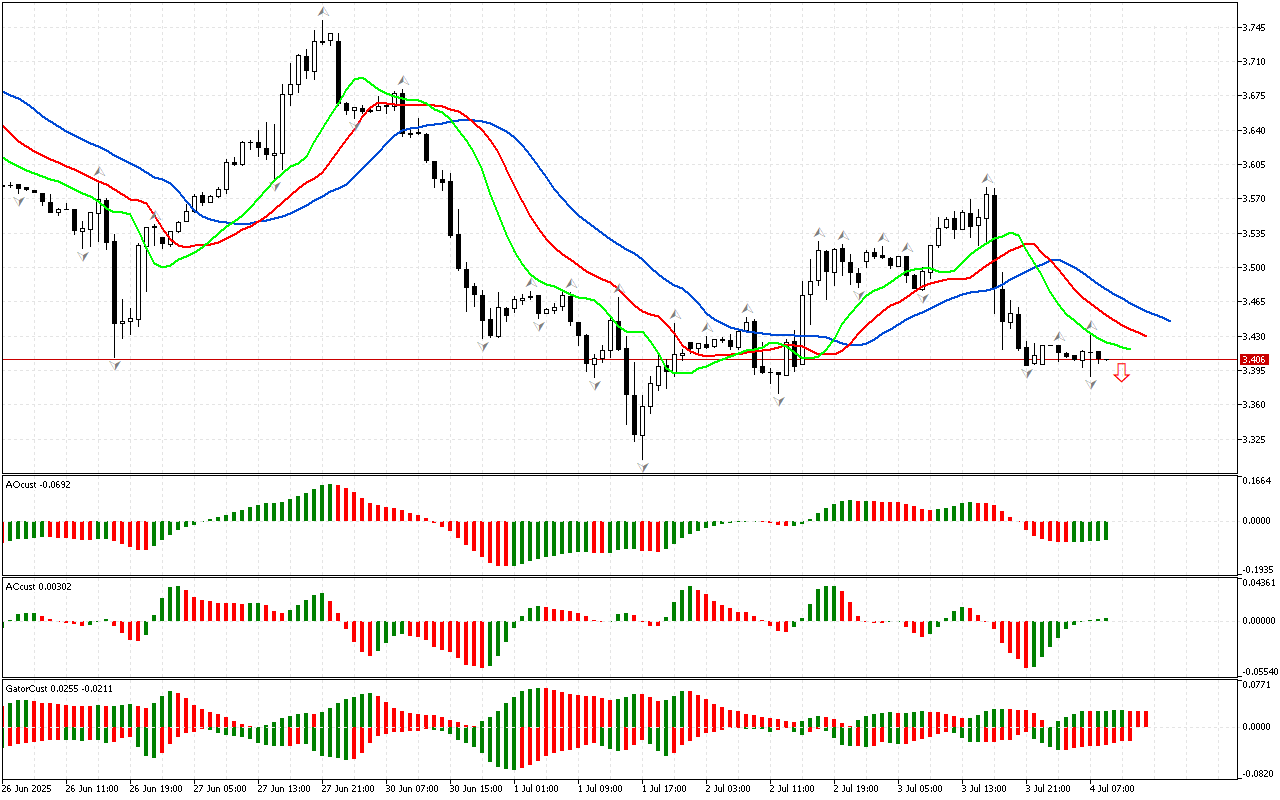Select the first down fractal at chart's left edge
Viewport: 1280px width, 800px height.
pyautogui.click(x=18, y=201)
